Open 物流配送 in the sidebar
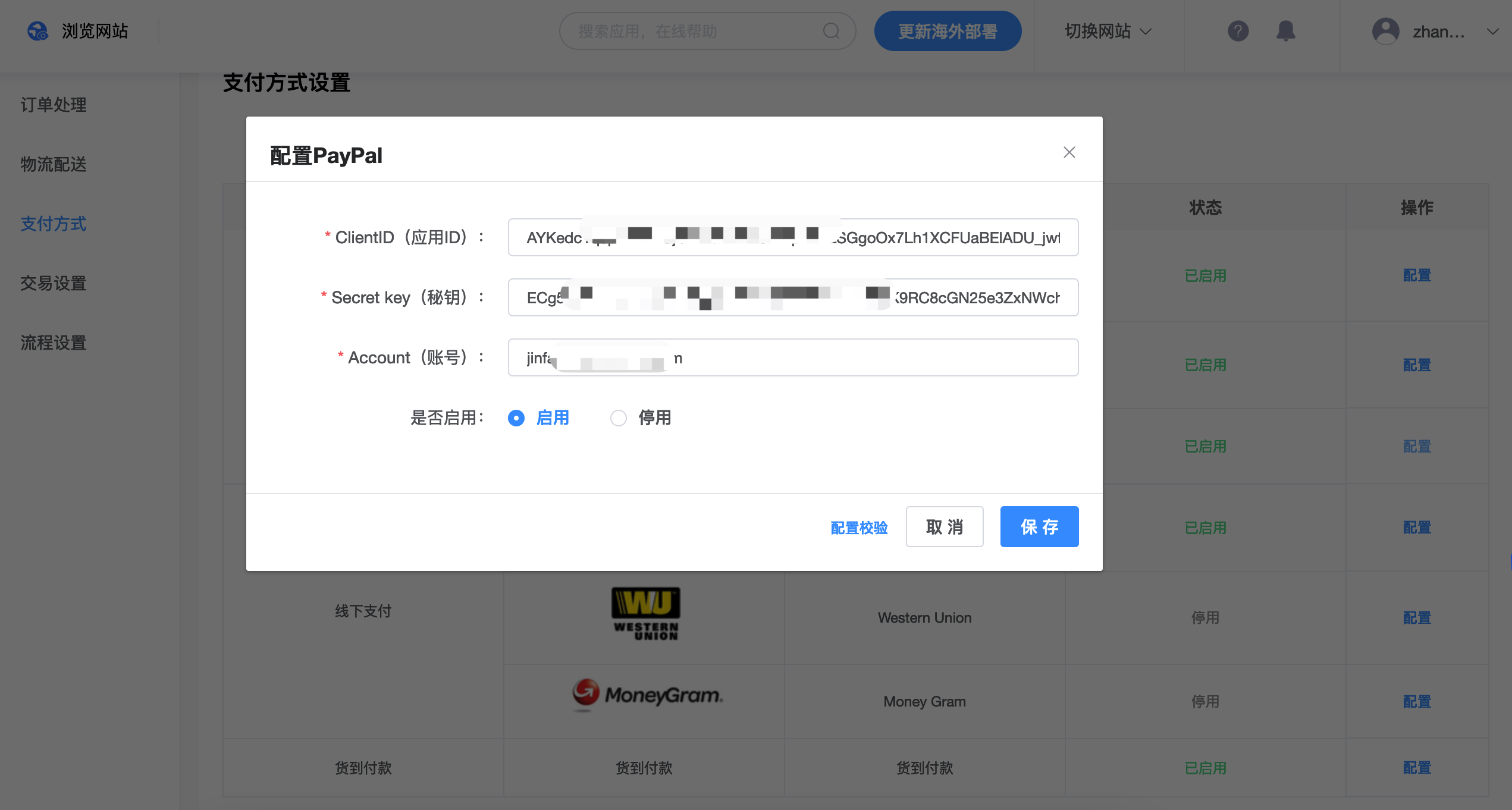 tap(54, 164)
